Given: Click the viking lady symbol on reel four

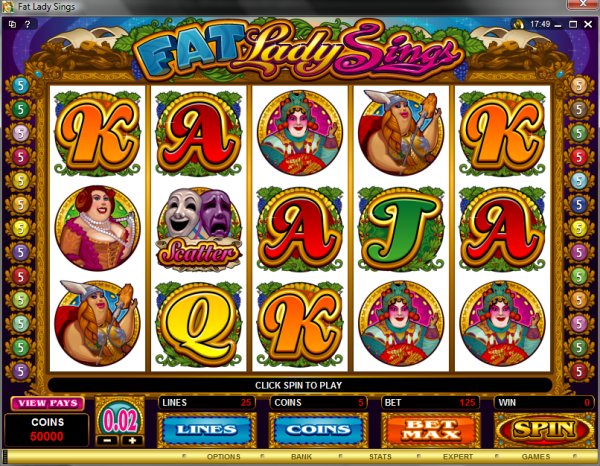Looking at the screenshot, I should click(x=401, y=132).
